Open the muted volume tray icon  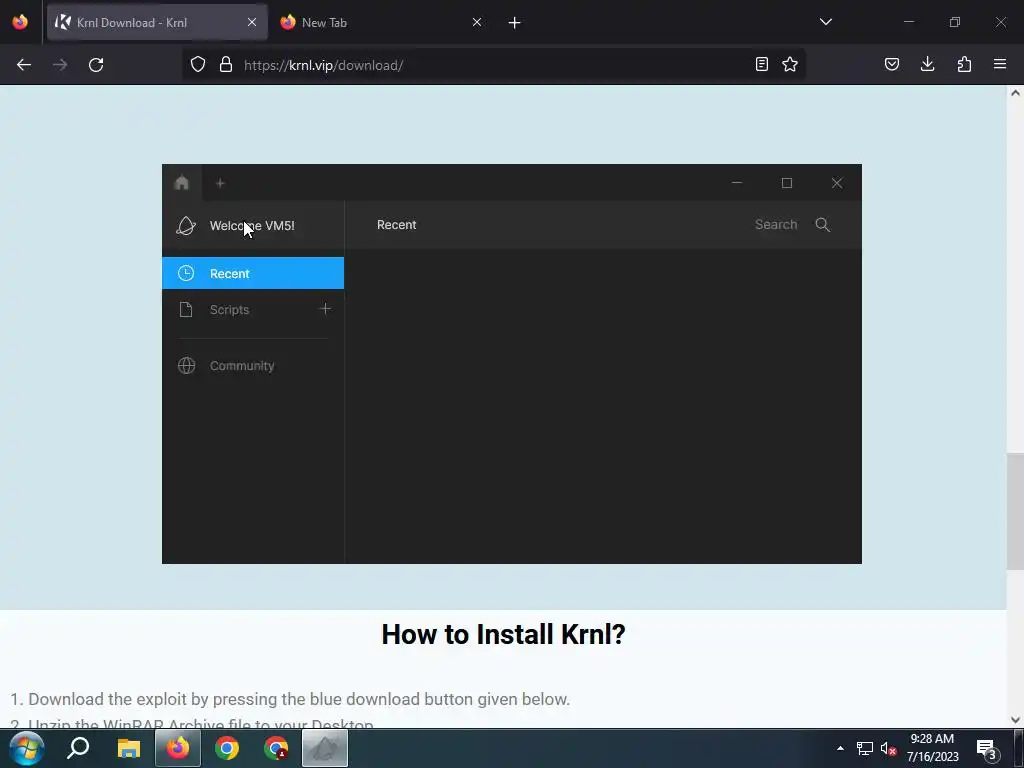point(888,748)
